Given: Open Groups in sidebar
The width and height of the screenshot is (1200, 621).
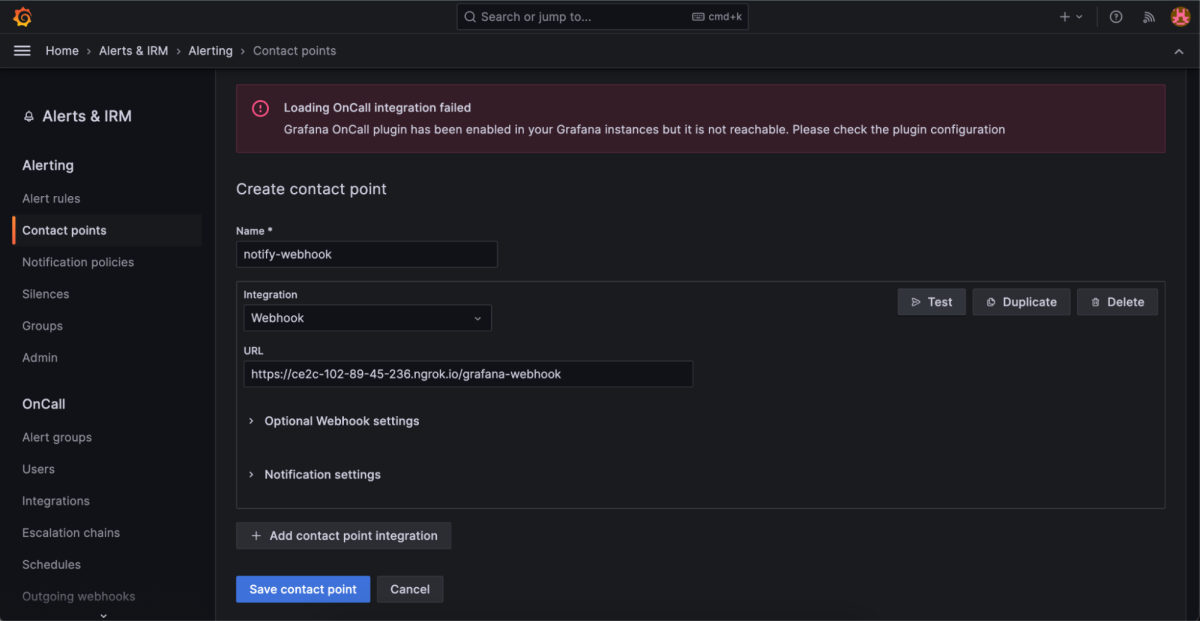Looking at the screenshot, I should [42, 326].
